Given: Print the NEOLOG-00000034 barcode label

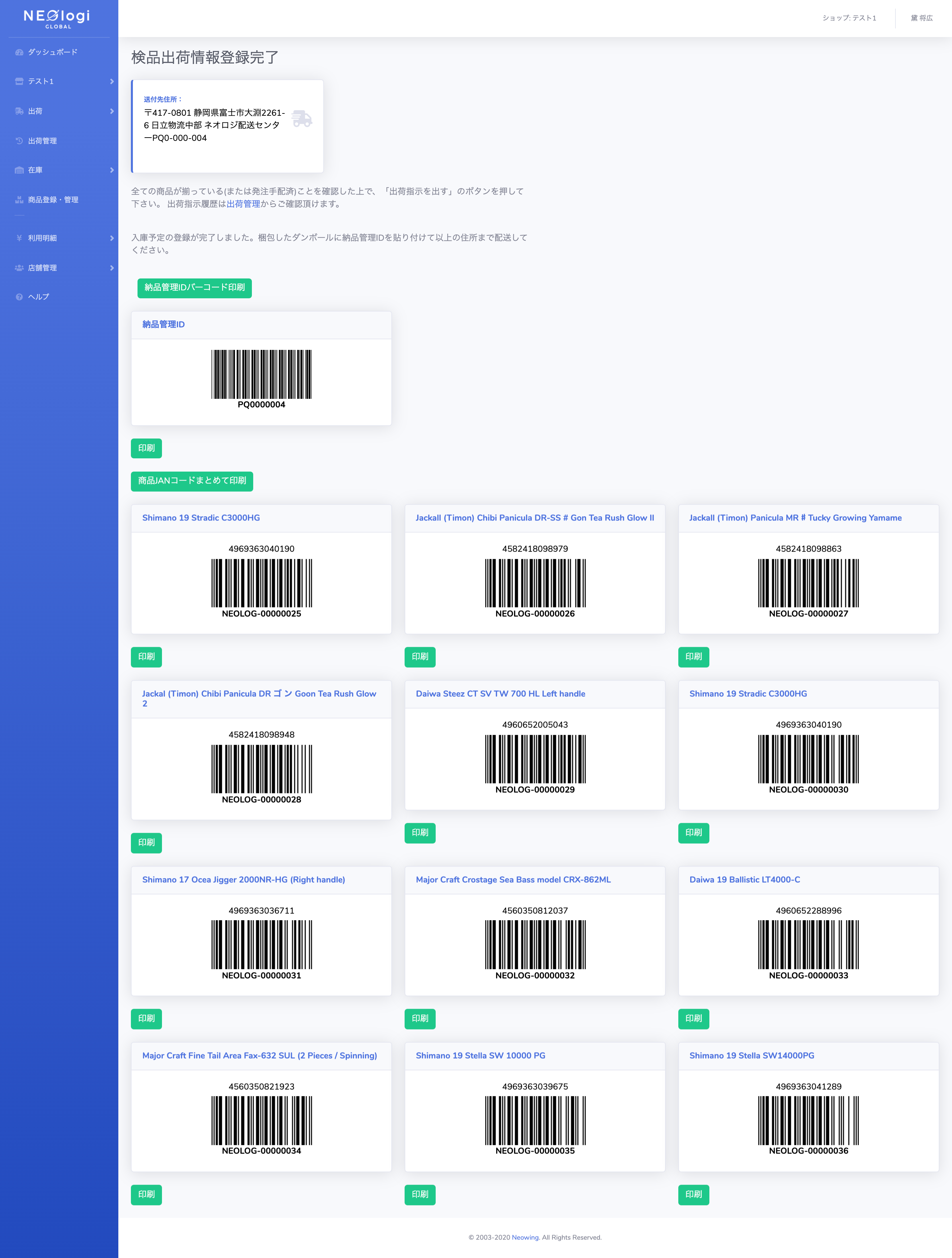Looking at the screenshot, I should pyautogui.click(x=146, y=1194).
